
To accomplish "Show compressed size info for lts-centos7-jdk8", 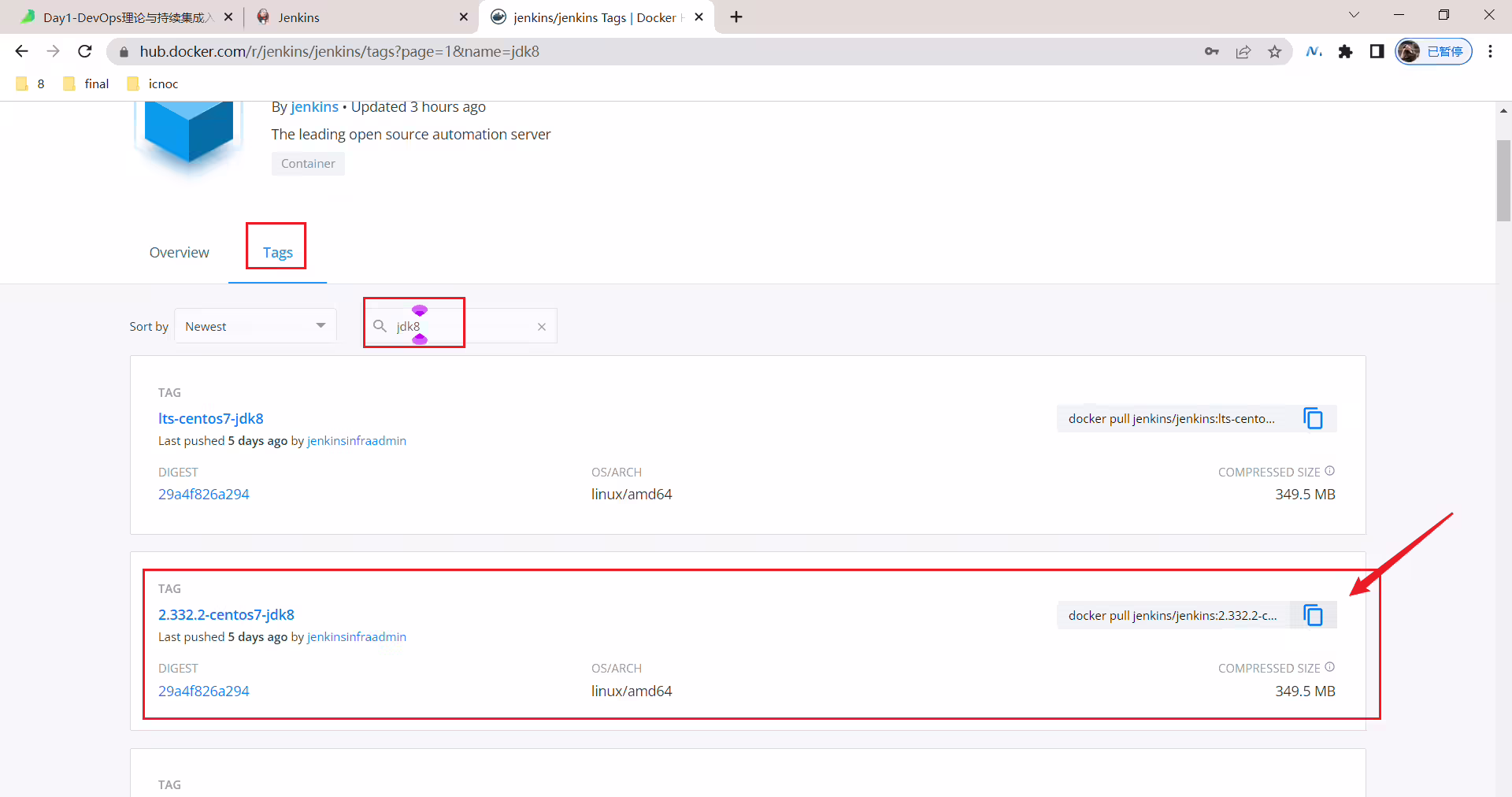I will (1330, 471).
